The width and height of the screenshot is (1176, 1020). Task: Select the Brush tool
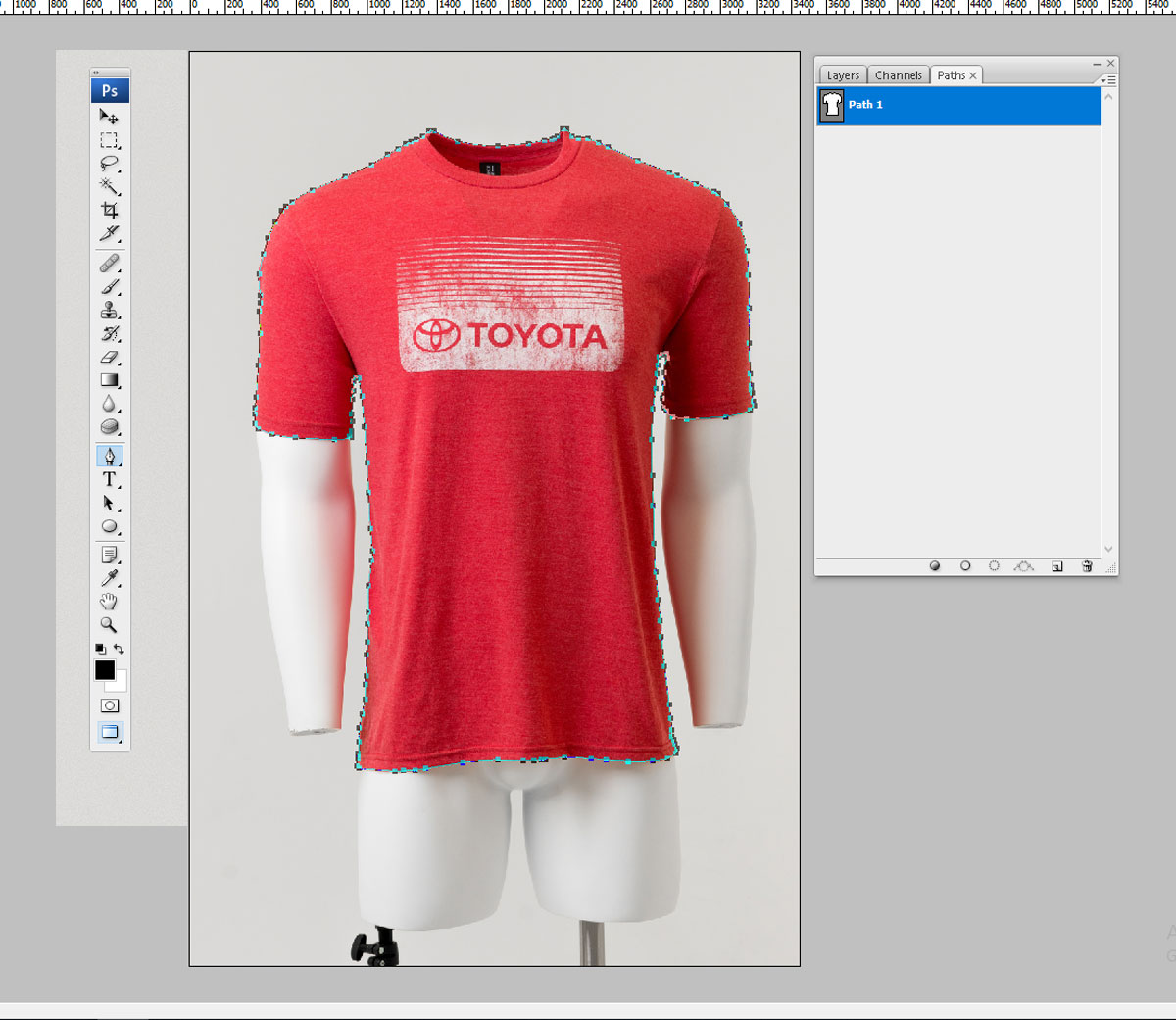pos(109,287)
